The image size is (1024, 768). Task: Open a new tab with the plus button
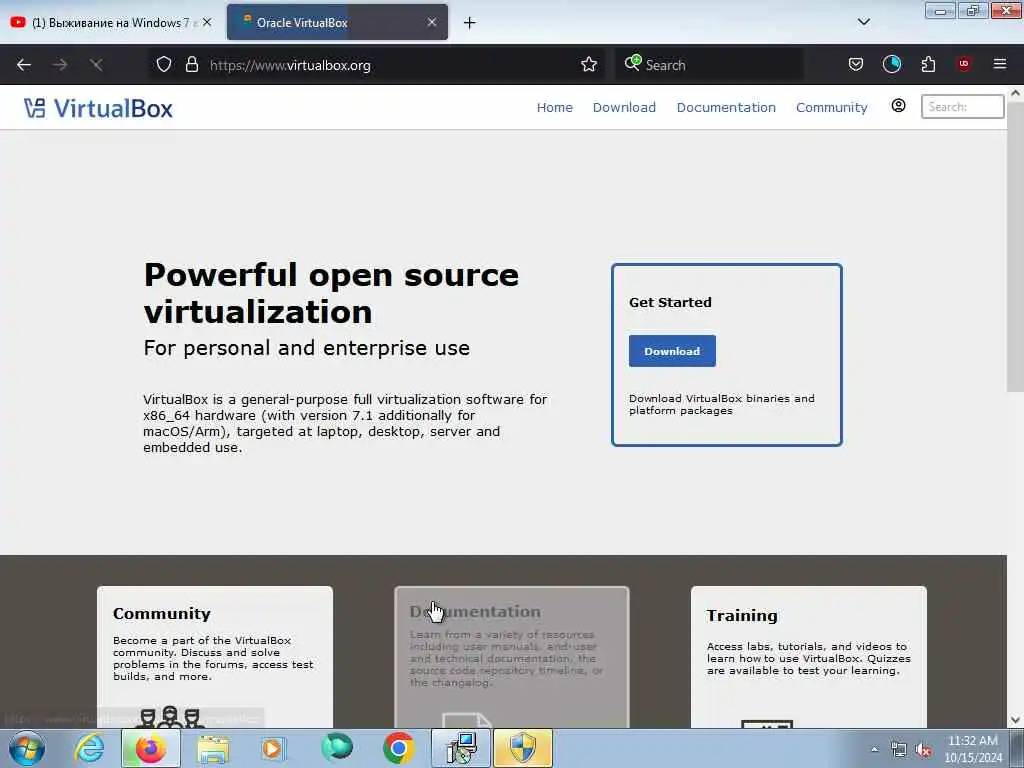point(469,23)
